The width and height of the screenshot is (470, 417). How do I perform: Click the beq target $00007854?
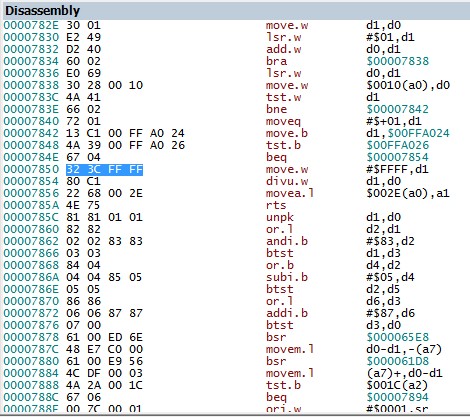pyautogui.click(x=397, y=157)
